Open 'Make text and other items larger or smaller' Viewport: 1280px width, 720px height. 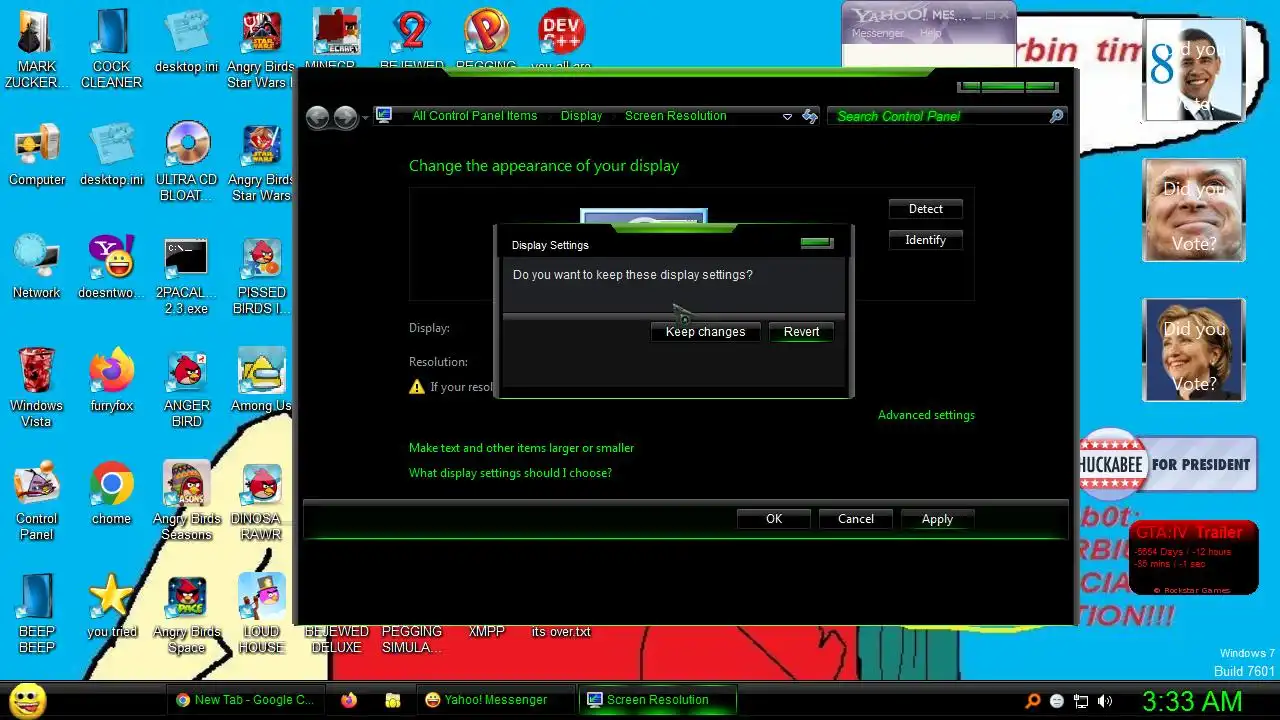coord(521,448)
